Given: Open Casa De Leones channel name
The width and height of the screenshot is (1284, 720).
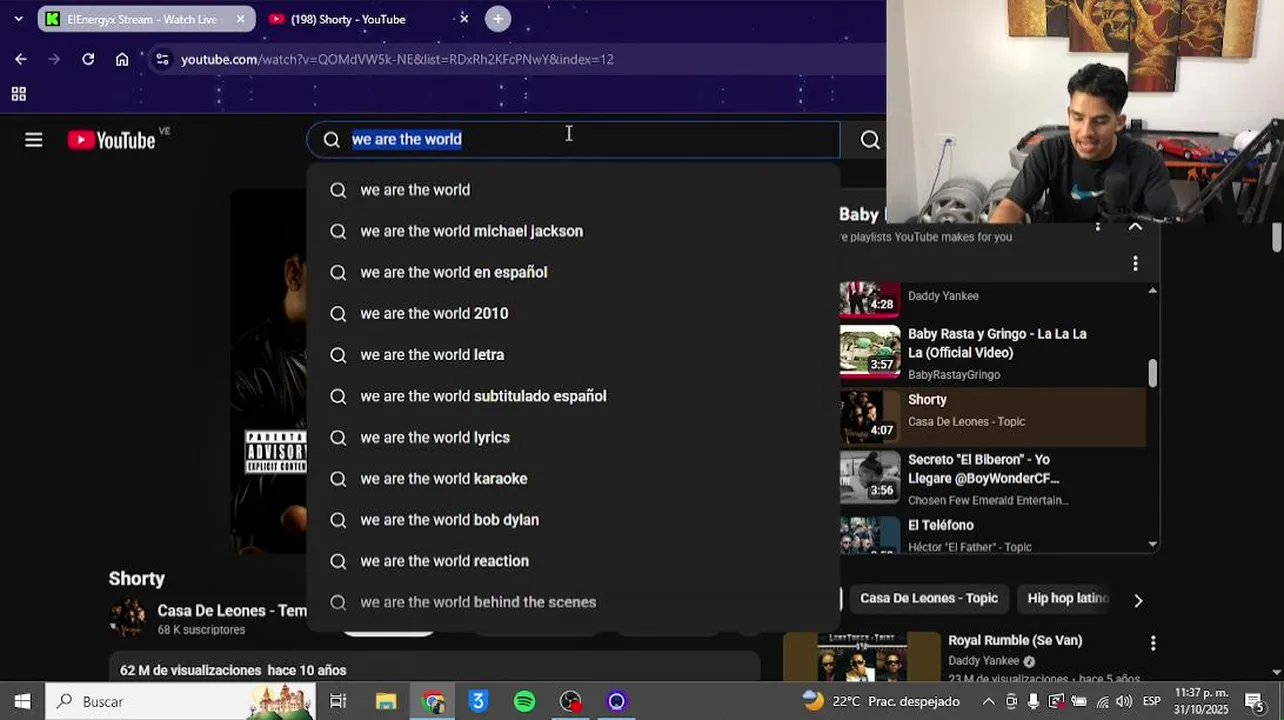Looking at the screenshot, I should click(x=232, y=610).
